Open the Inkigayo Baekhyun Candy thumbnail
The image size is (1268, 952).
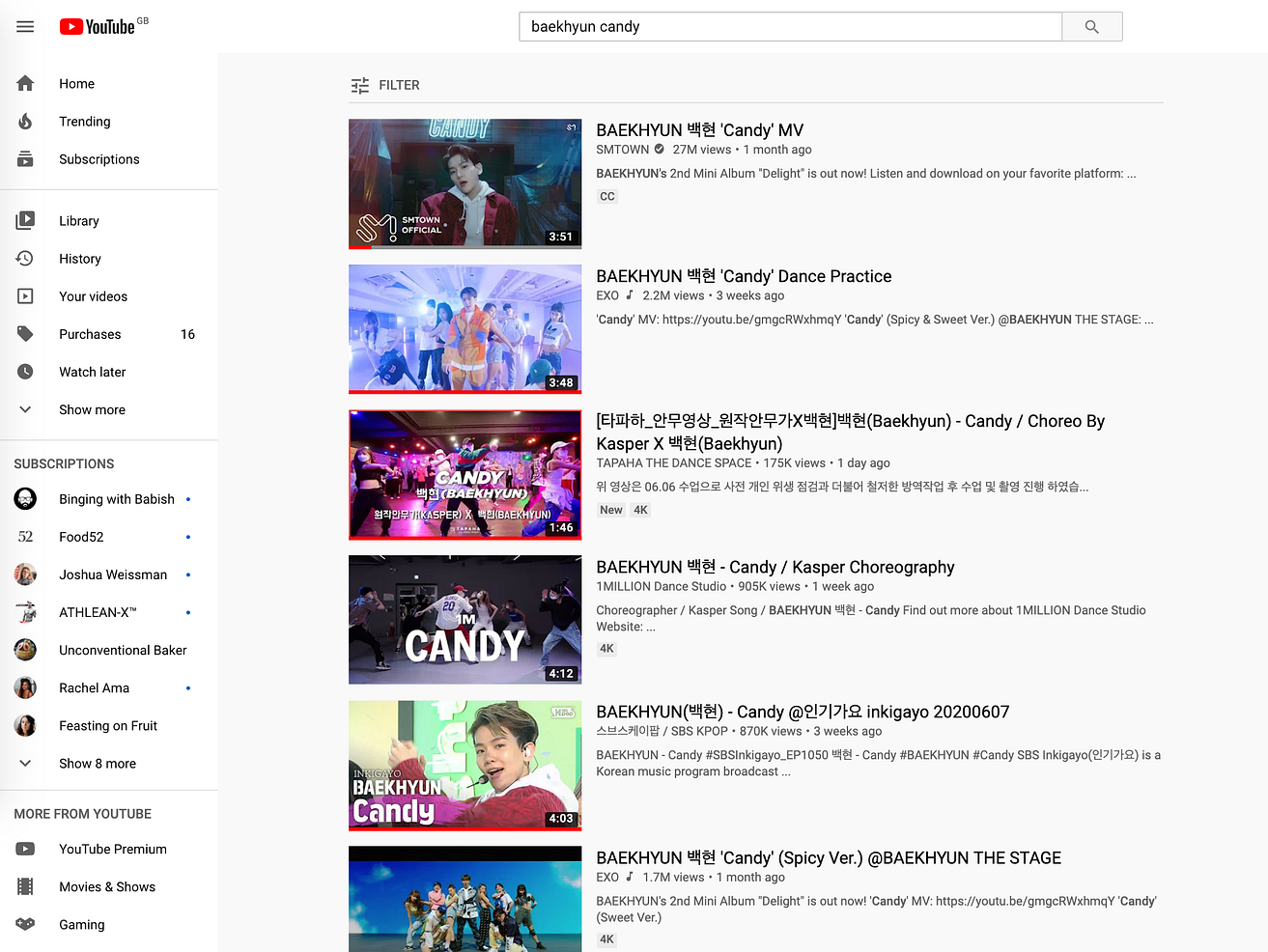[465, 766]
